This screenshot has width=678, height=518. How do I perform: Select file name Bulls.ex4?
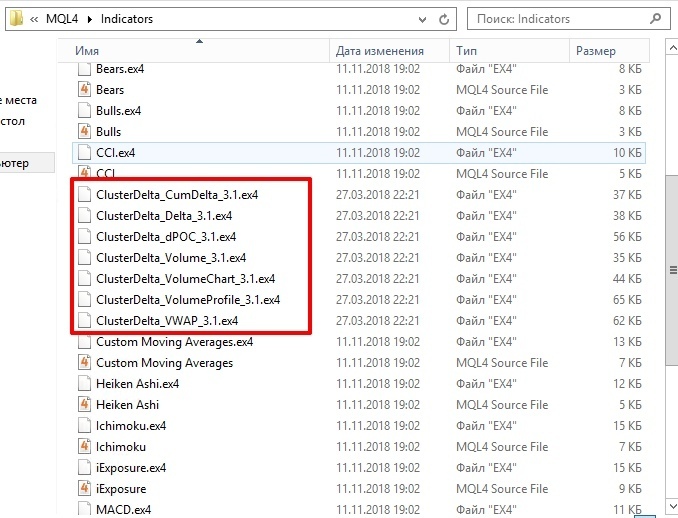click(x=118, y=111)
